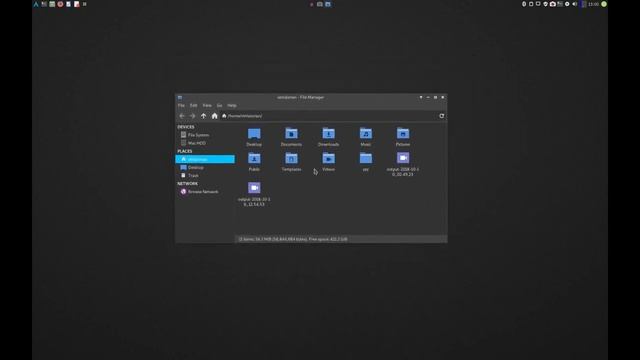Select Mac HDD under Devices
The height and width of the screenshot is (360, 640).
(x=205, y=143)
